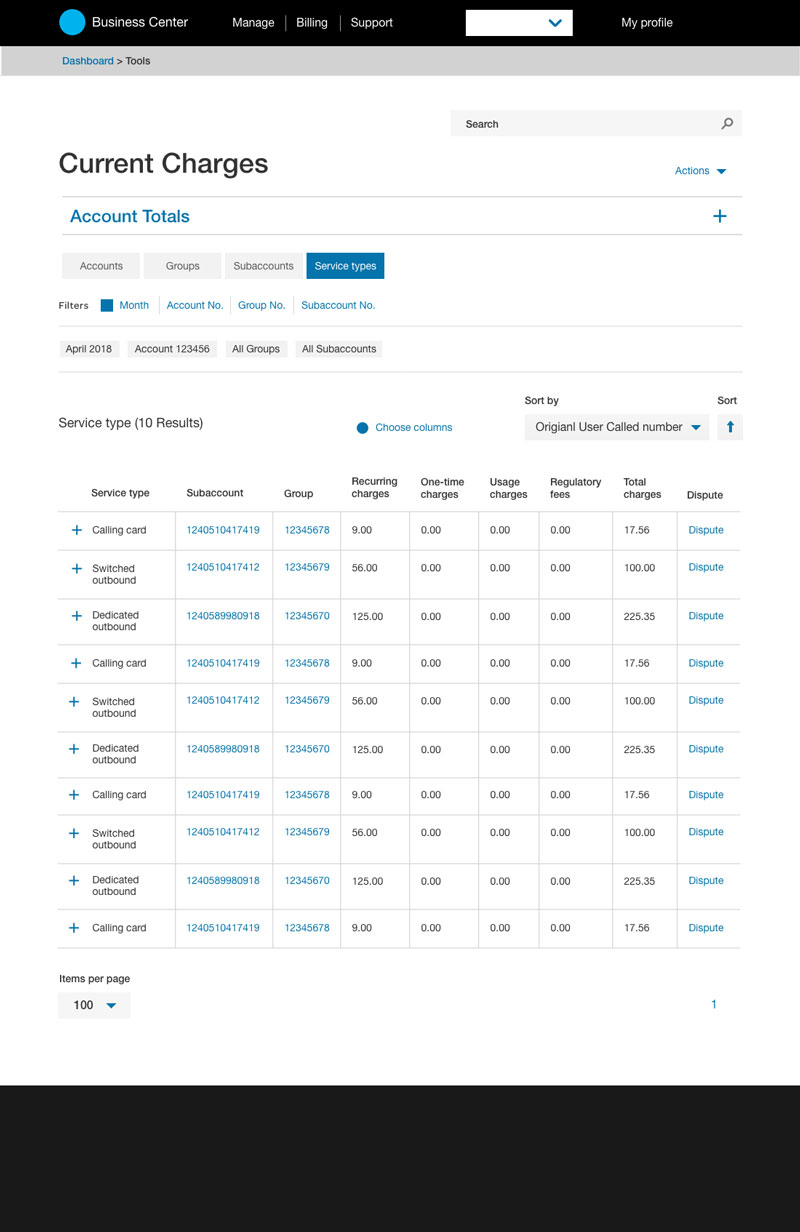Click the Subaccount column header
Viewport: 800px width, 1232px height.
215,493
